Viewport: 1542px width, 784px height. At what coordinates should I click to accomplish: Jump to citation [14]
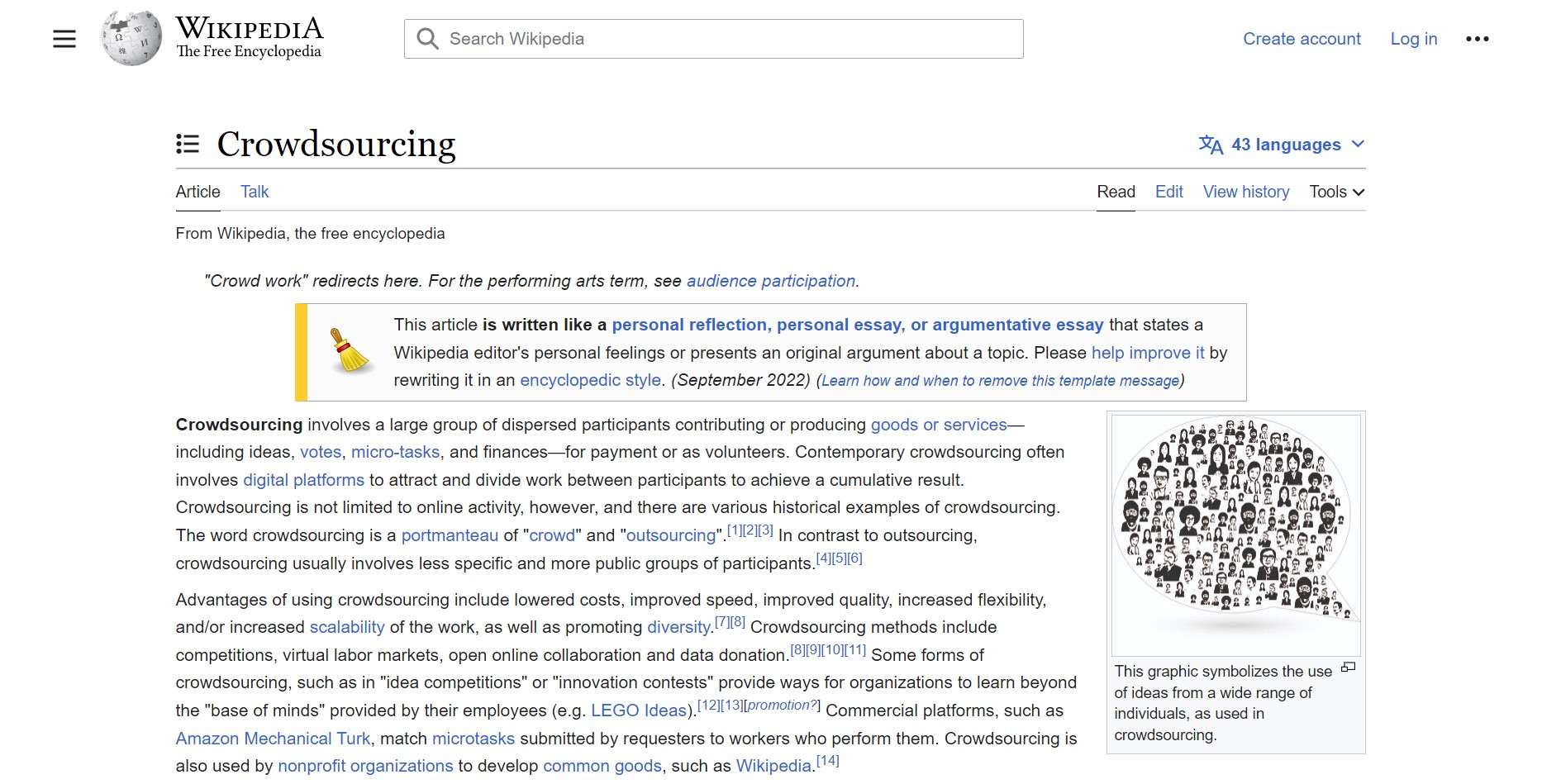[828, 761]
